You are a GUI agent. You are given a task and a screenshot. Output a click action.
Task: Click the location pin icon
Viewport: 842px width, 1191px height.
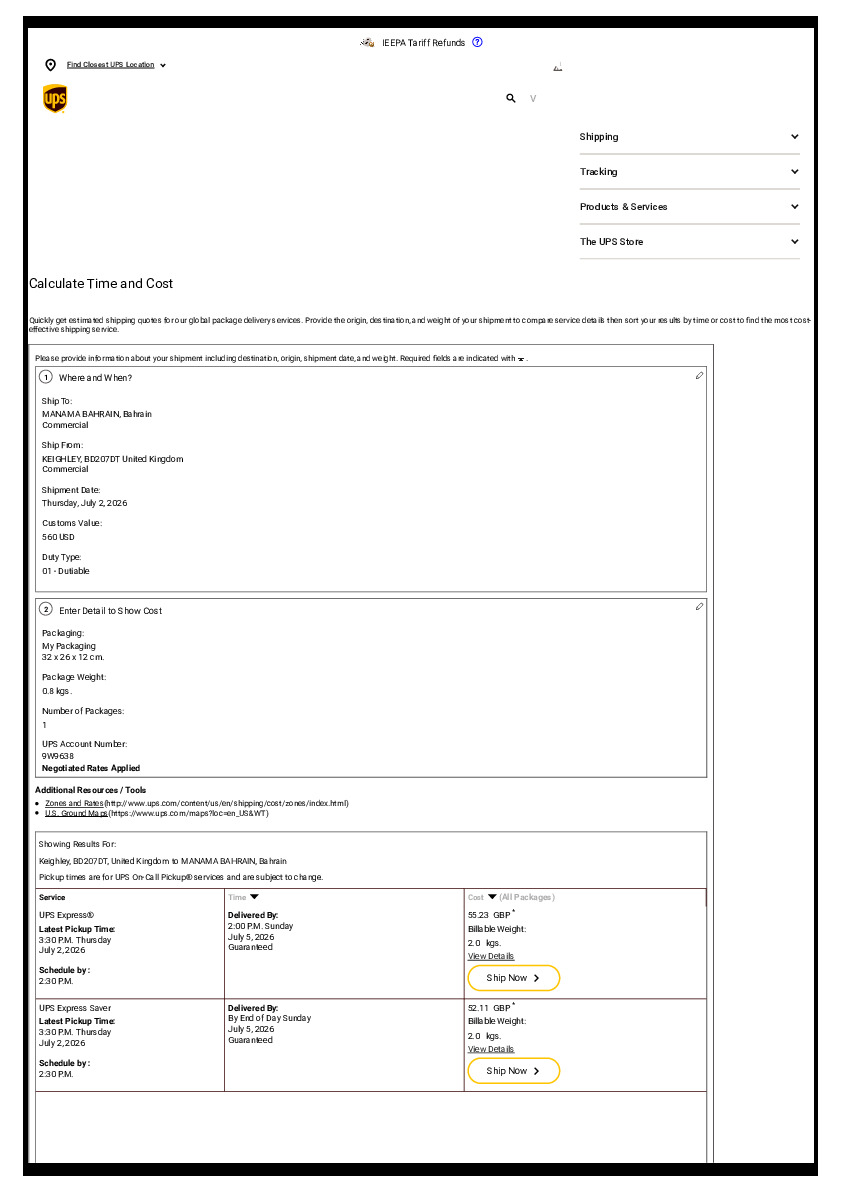pyautogui.click(x=51, y=65)
